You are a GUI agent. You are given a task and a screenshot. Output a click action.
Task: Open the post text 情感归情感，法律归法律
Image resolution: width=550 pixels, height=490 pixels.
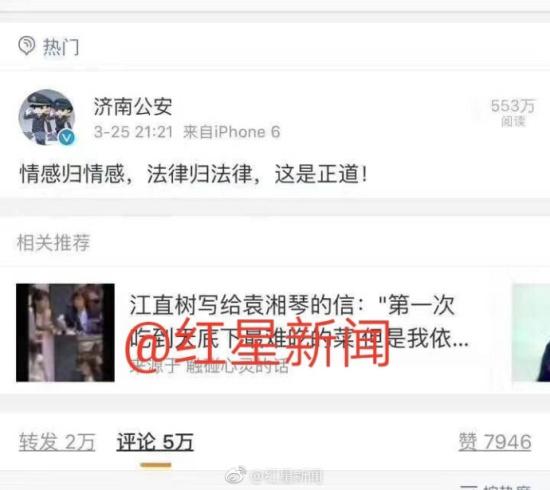coord(194,174)
